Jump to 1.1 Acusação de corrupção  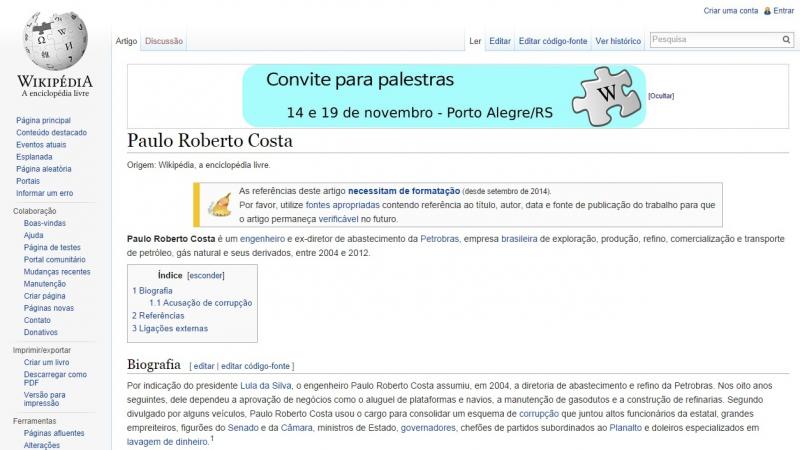click(201, 303)
